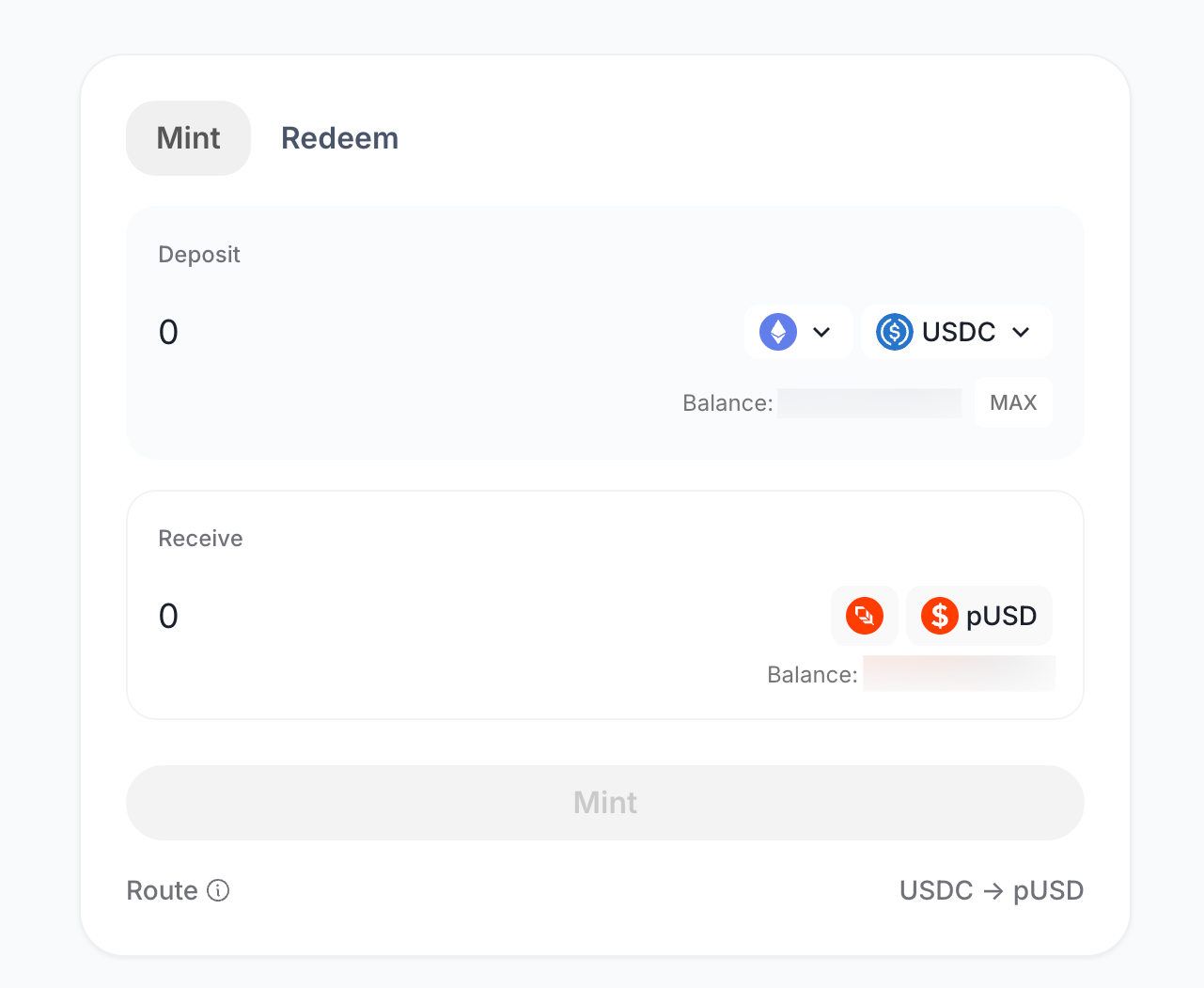Click the Route label text
The image size is (1204, 988).
pyautogui.click(x=162, y=890)
